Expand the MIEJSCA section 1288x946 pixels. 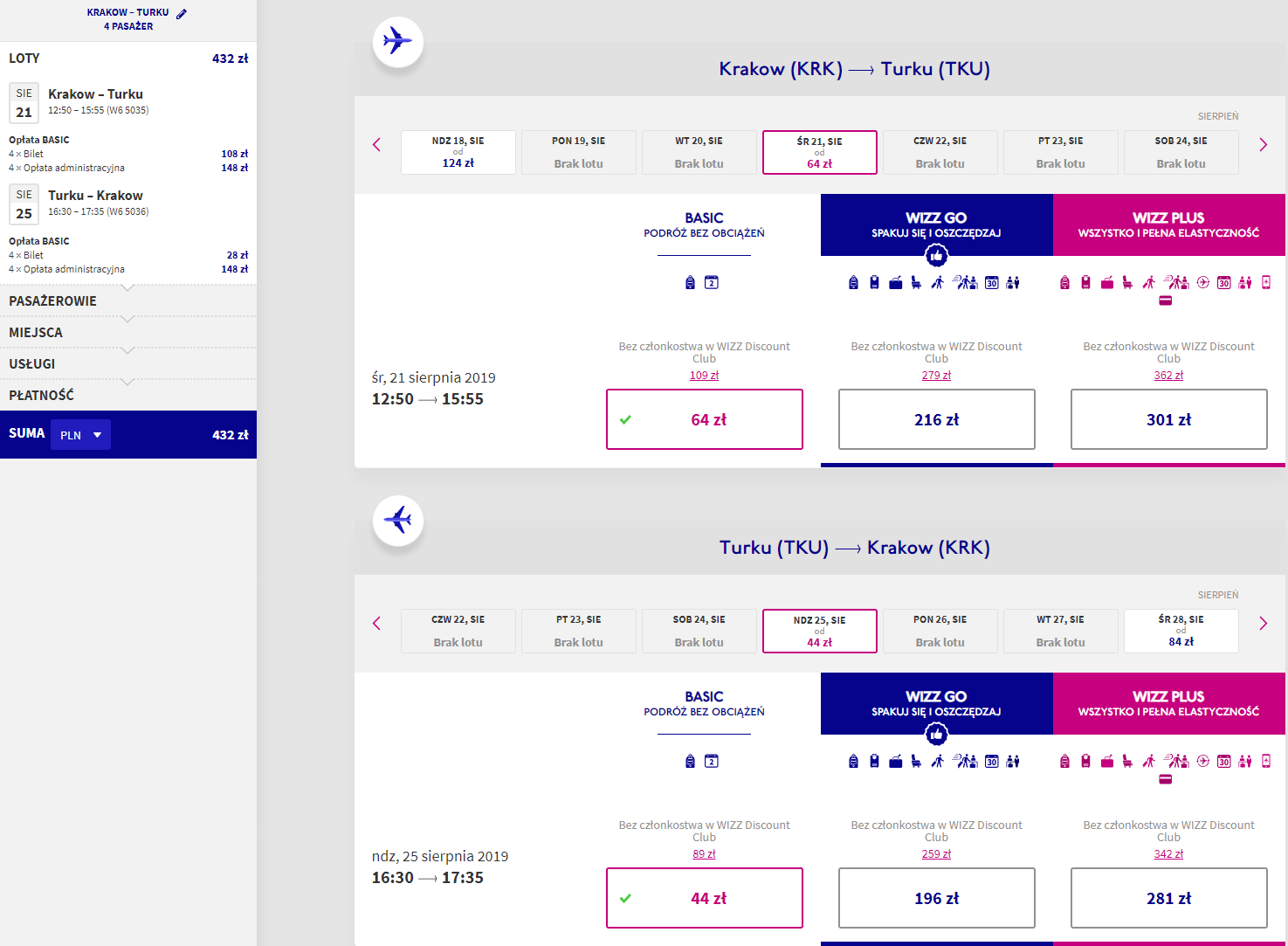coord(128,333)
